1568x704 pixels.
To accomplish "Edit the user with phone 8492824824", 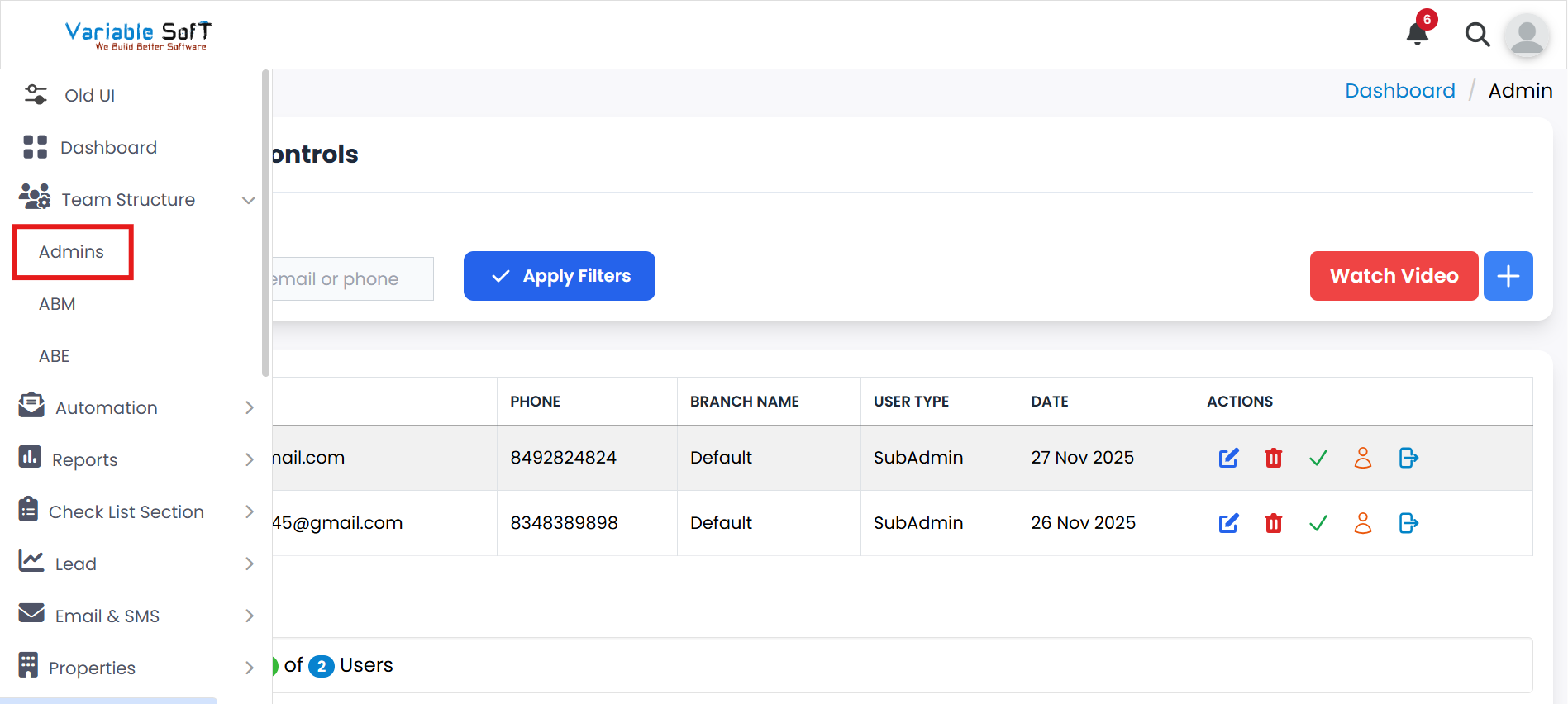I will 1228,458.
